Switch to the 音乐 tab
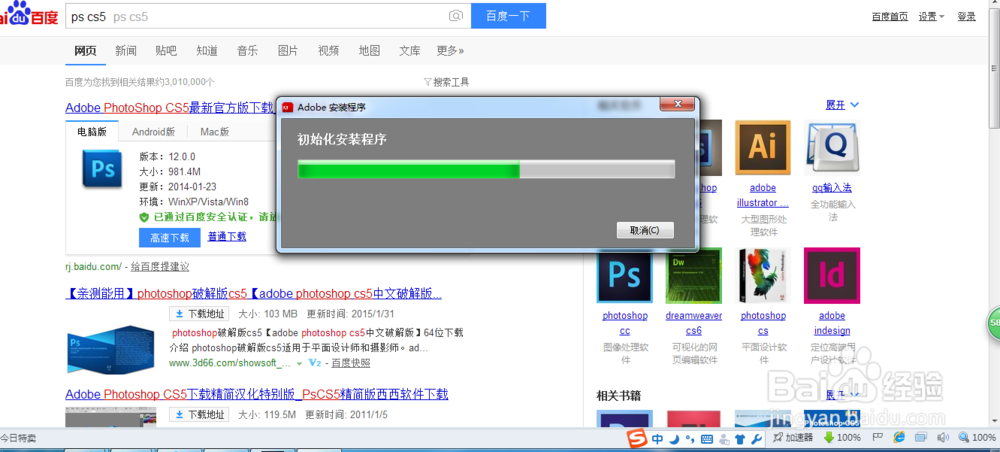Viewport: 1000px width, 452px height. click(x=247, y=50)
